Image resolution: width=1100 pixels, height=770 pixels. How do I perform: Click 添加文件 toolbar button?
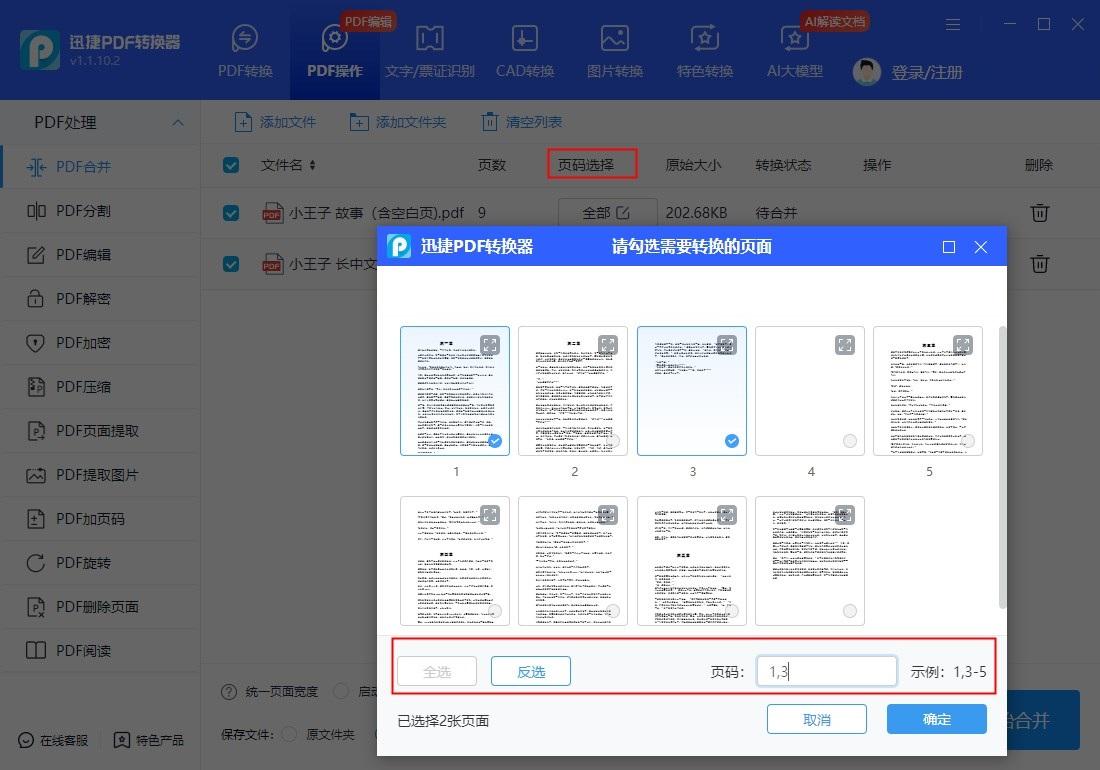tap(275, 122)
